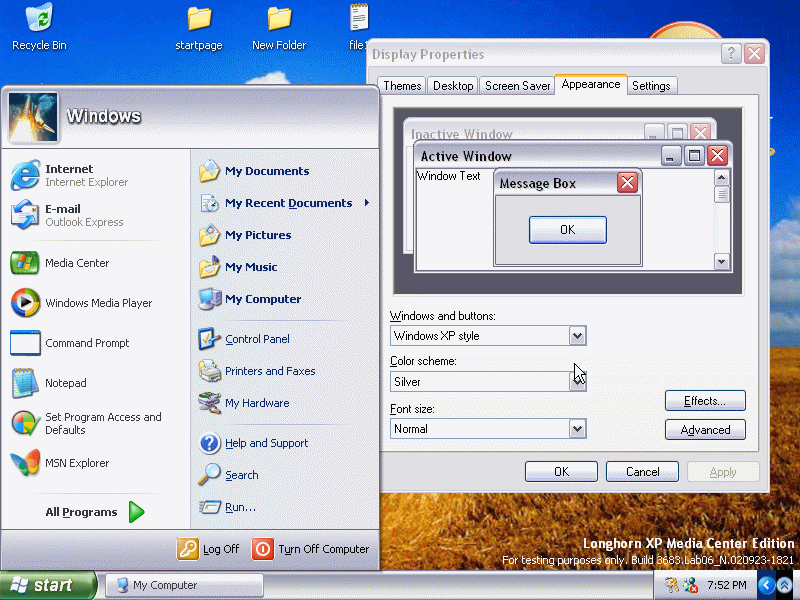Click the Start button on taskbar

48,585
